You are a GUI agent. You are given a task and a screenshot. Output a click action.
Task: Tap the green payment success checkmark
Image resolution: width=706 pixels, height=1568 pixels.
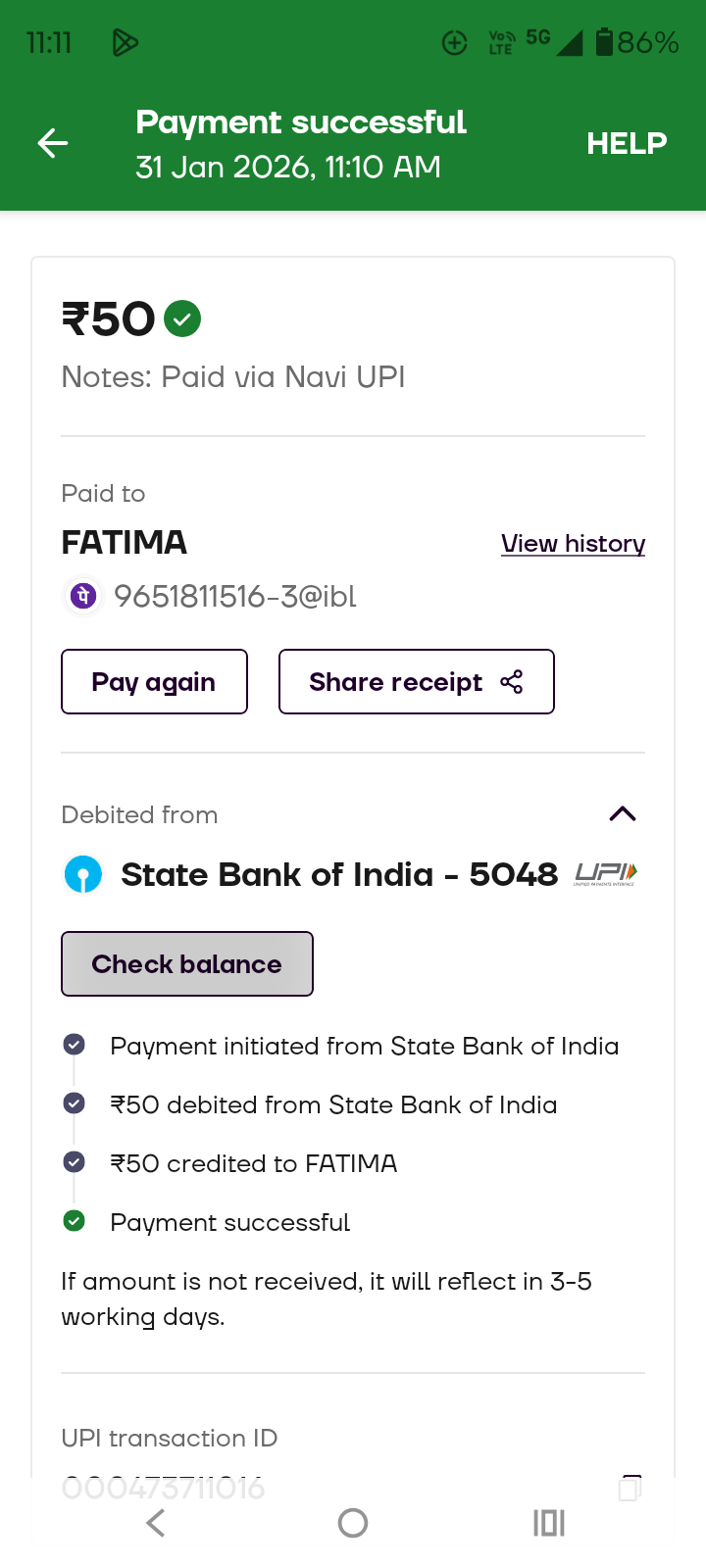click(x=182, y=318)
